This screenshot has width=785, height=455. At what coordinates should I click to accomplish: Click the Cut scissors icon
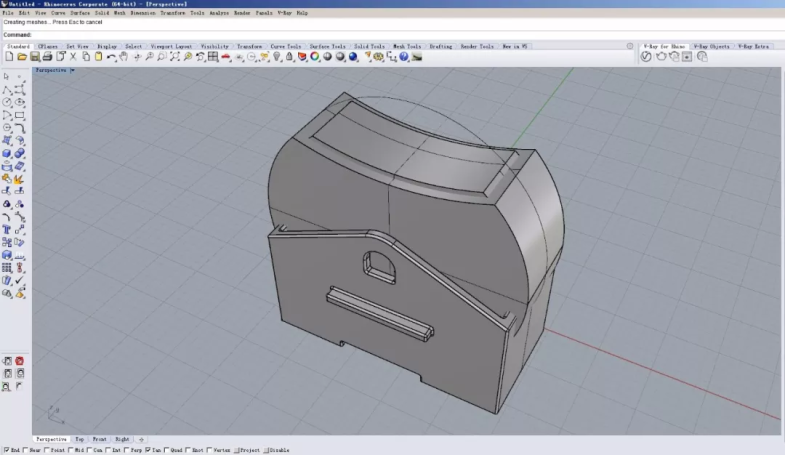pos(73,57)
